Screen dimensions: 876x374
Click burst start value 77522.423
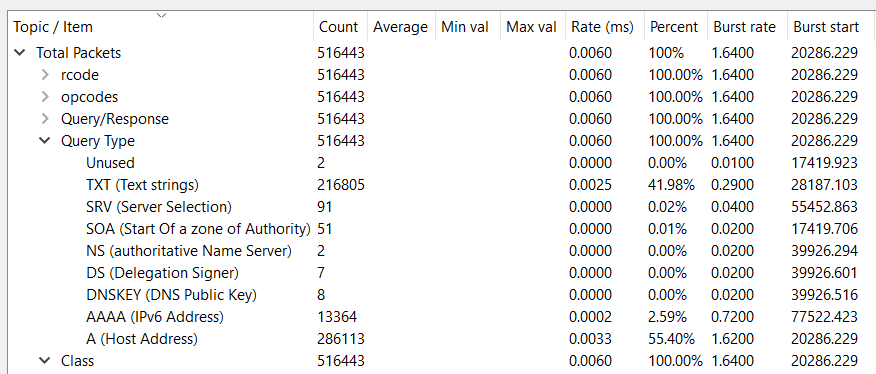pyautogui.click(x=824, y=317)
